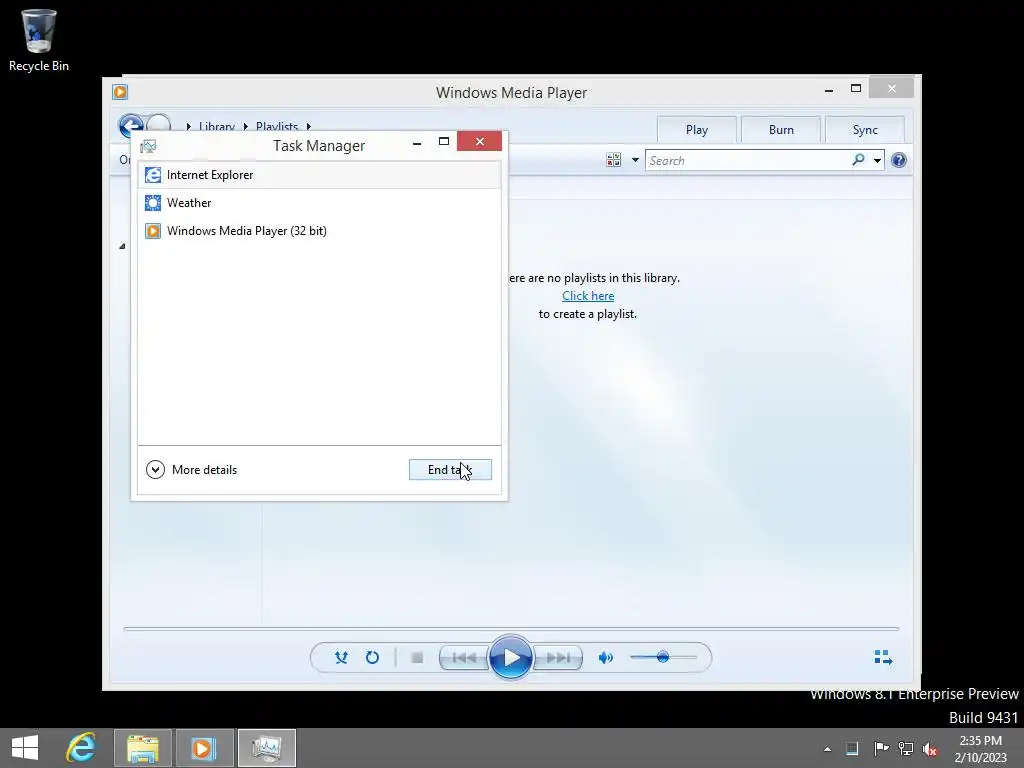Open Internet Explorer from the taskbar
The image size is (1024, 768).
point(82,748)
